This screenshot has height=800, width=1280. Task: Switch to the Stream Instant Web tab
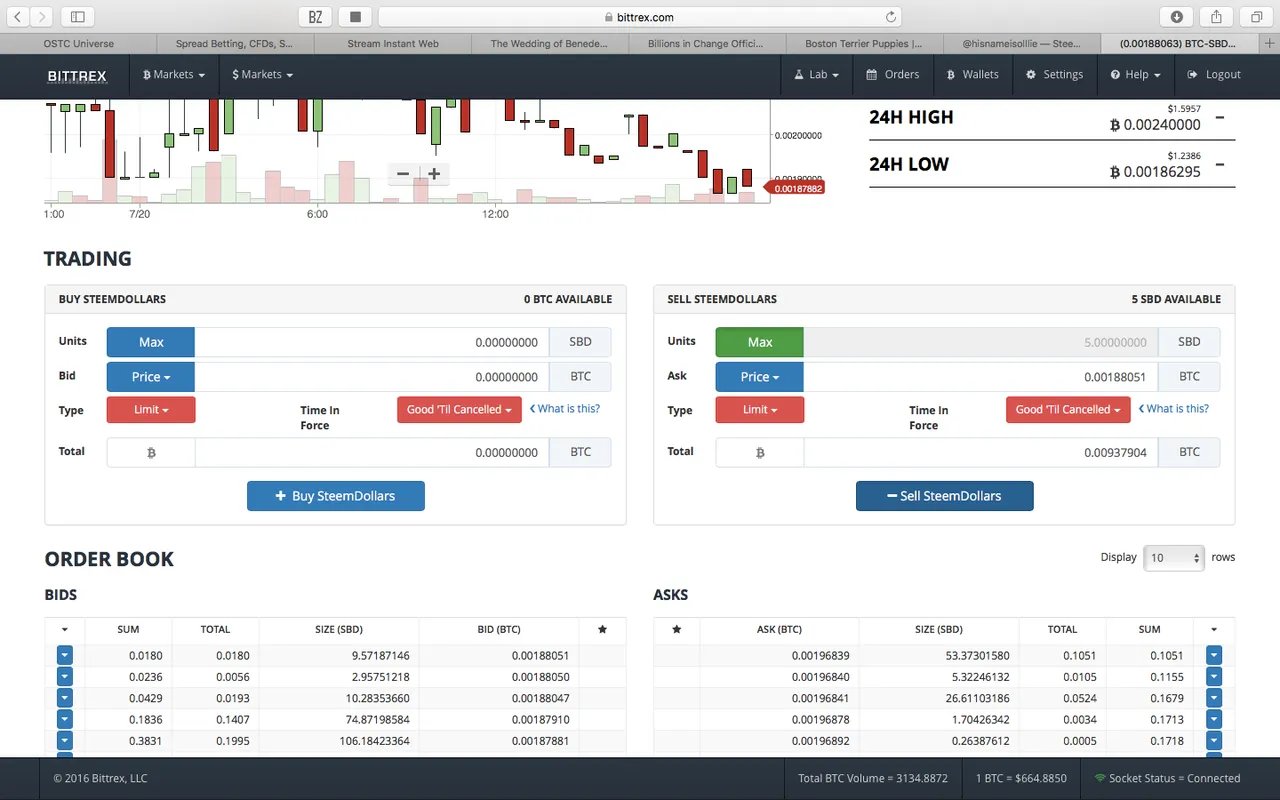(393, 44)
